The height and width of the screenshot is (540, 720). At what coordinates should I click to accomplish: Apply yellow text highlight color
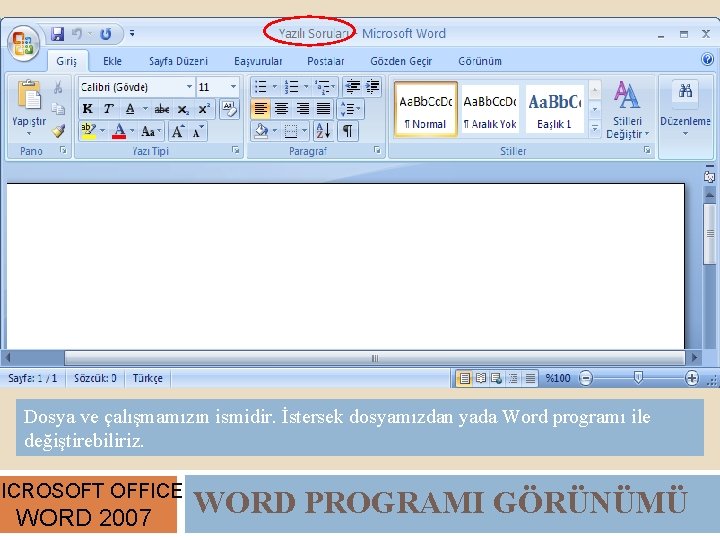click(88, 131)
